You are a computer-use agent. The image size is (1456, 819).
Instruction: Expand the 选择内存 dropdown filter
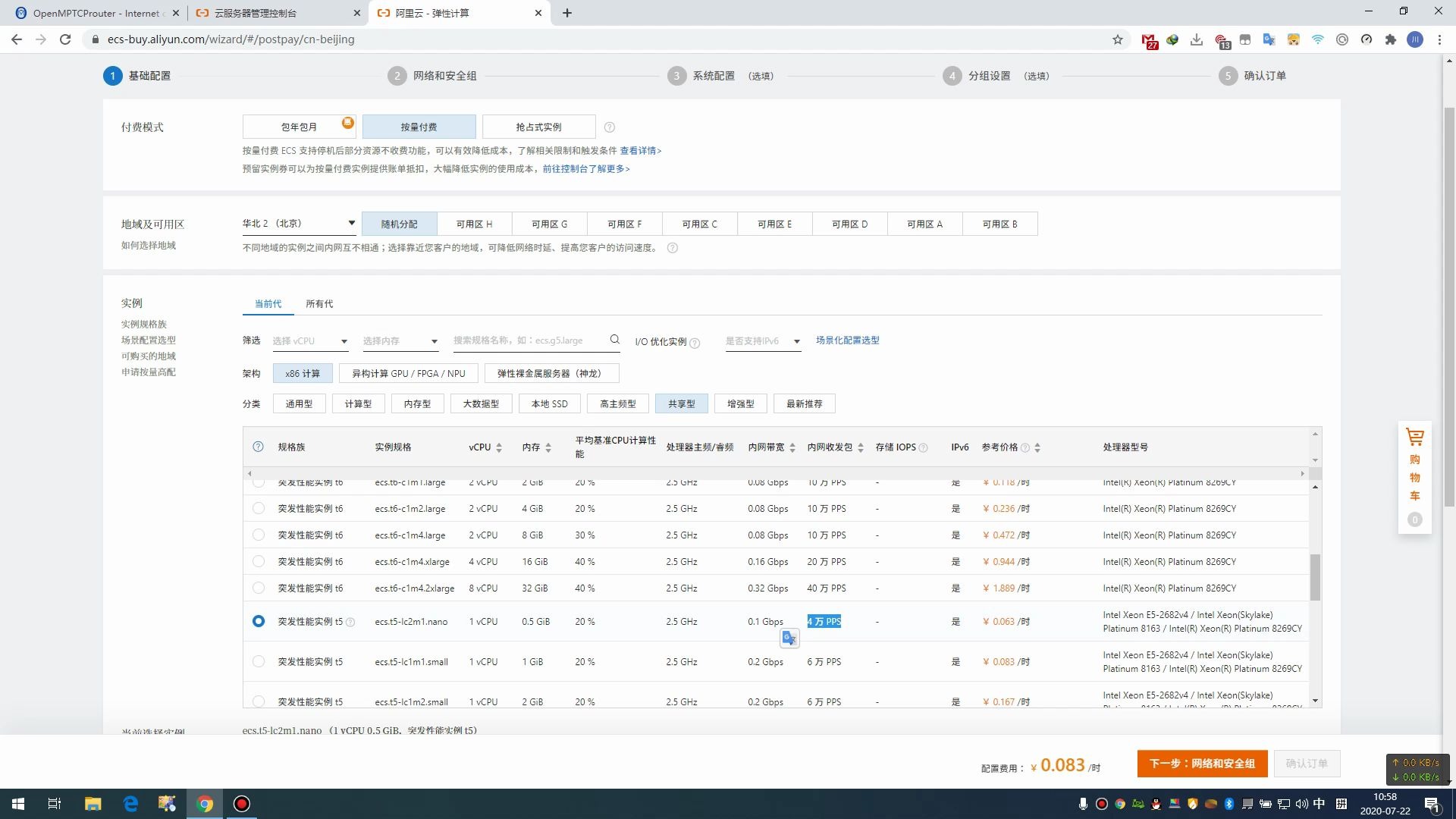point(398,340)
